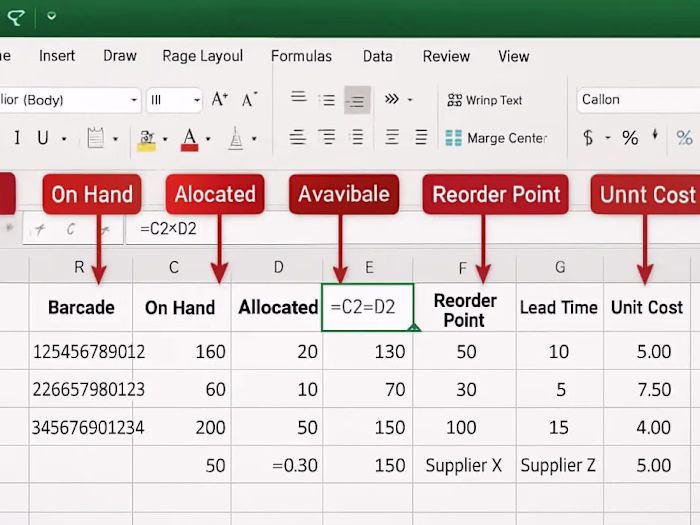Select the Barcade header cell
The image size is (700, 525).
[81, 308]
